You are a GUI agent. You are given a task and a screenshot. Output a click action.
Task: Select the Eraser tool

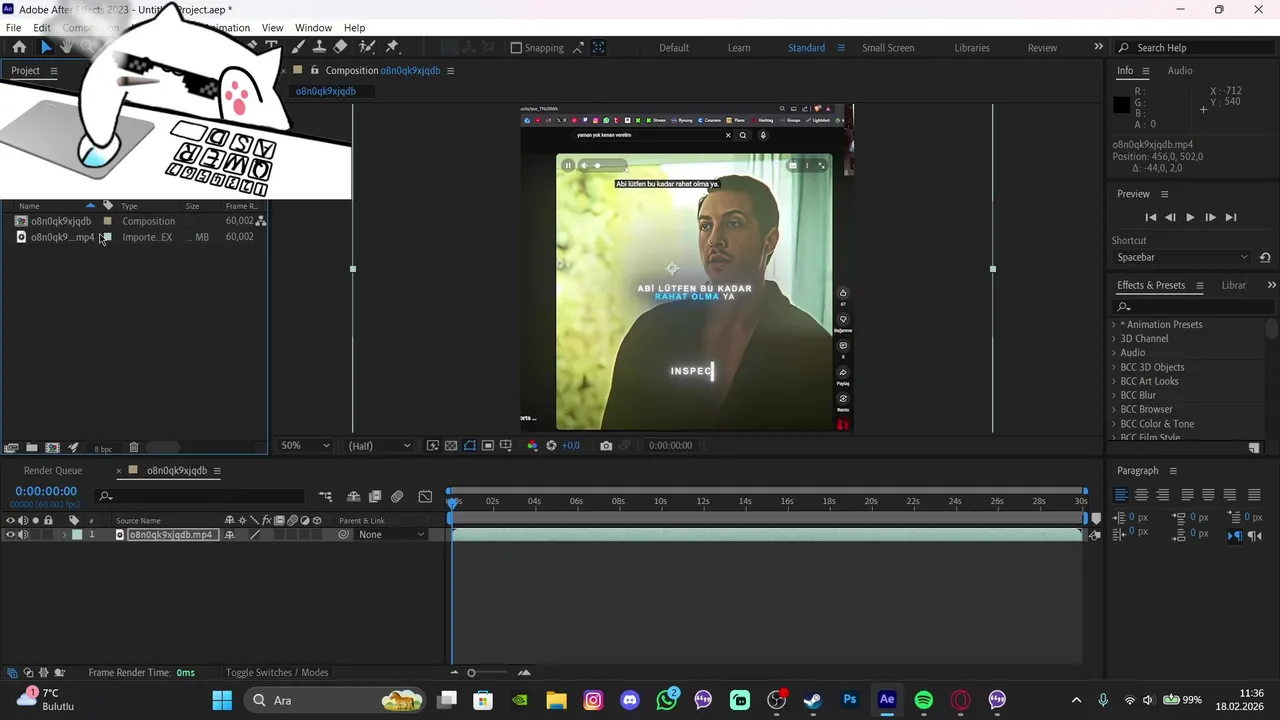pyautogui.click(x=340, y=47)
